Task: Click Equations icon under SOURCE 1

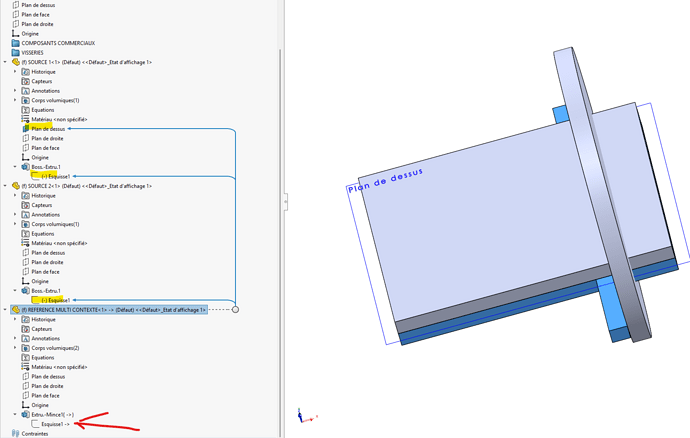Action: tap(26, 110)
